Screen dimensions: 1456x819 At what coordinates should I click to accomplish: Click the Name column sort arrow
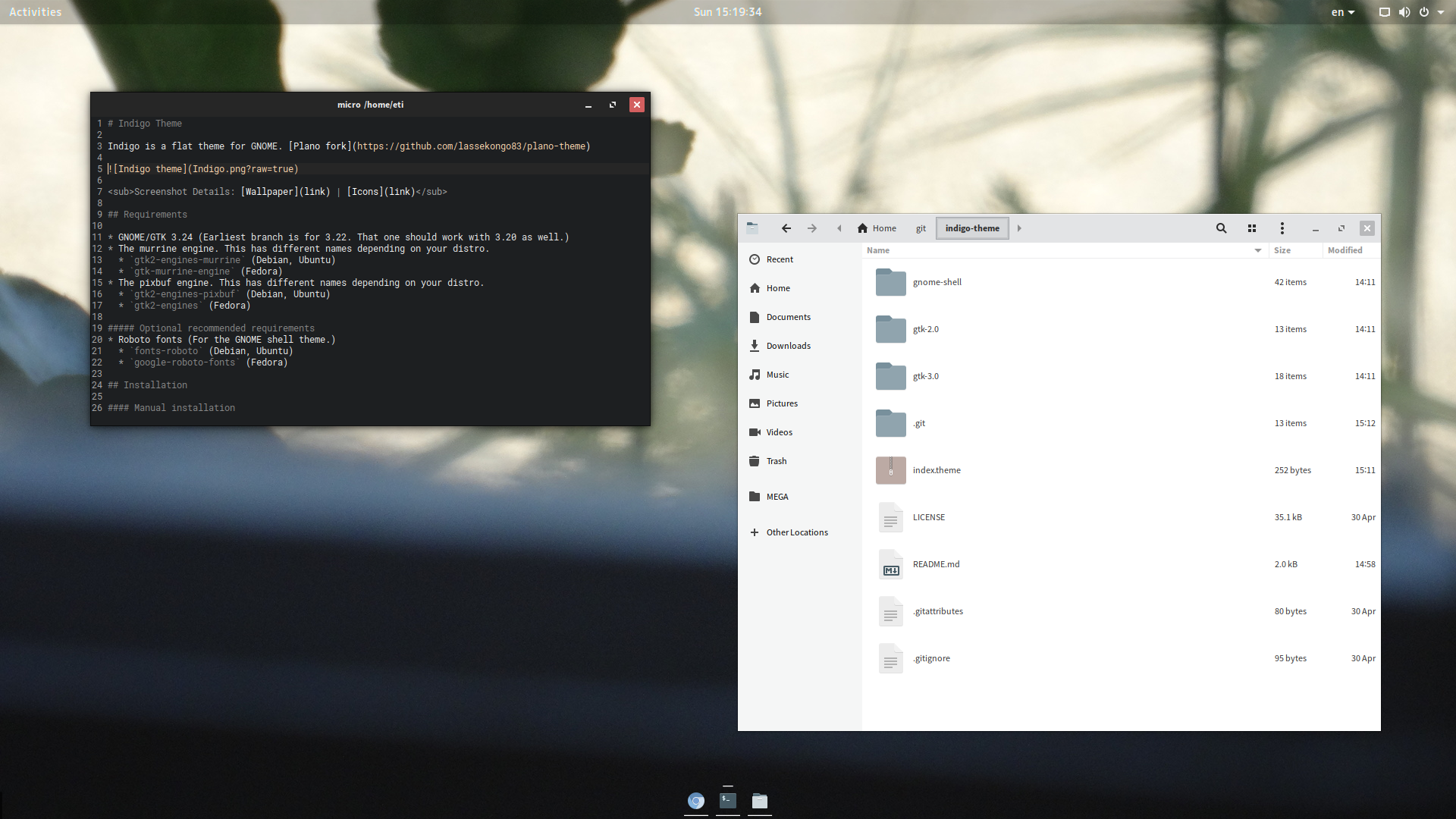tap(1258, 250)
